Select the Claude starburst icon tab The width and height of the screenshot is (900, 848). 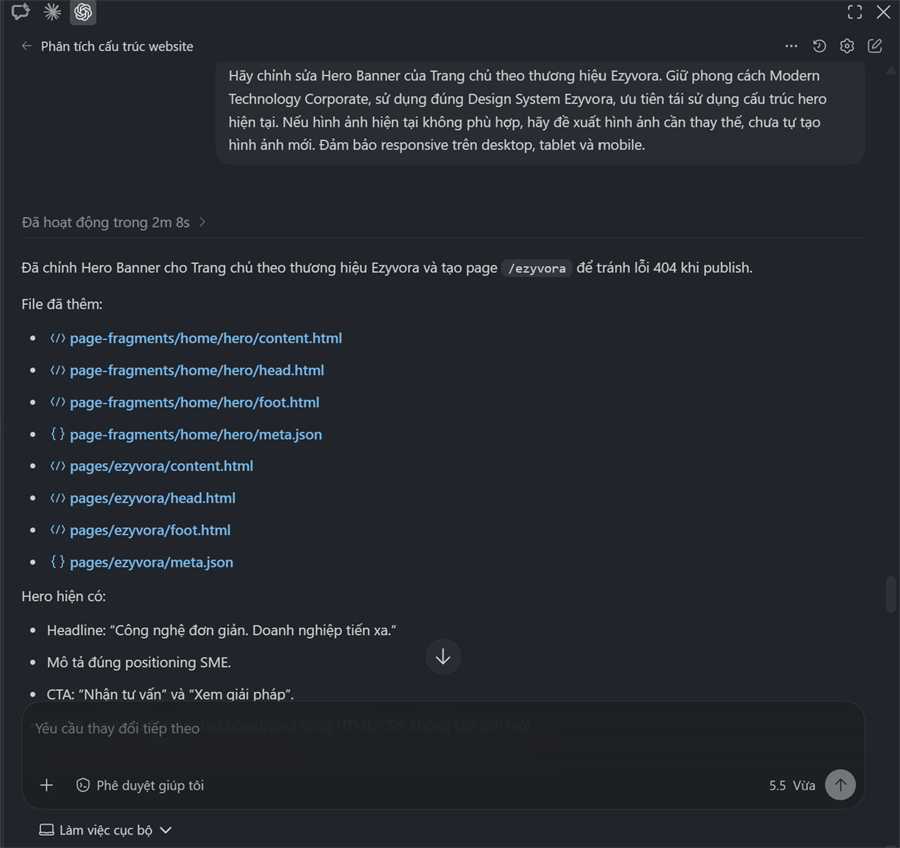tap(52, 11)
